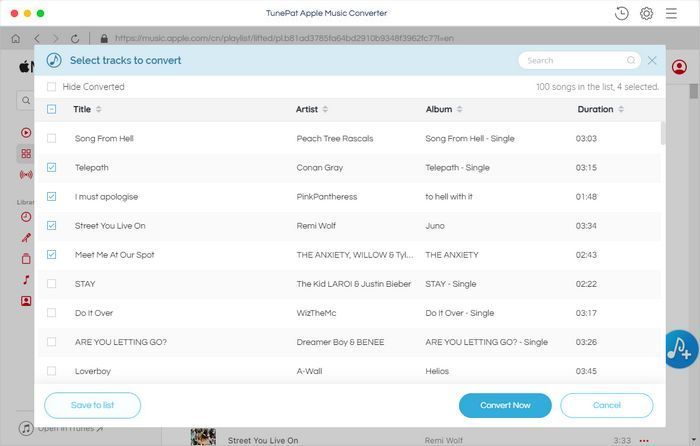
Task: Click album text Helios
Action: coord(437,371)
